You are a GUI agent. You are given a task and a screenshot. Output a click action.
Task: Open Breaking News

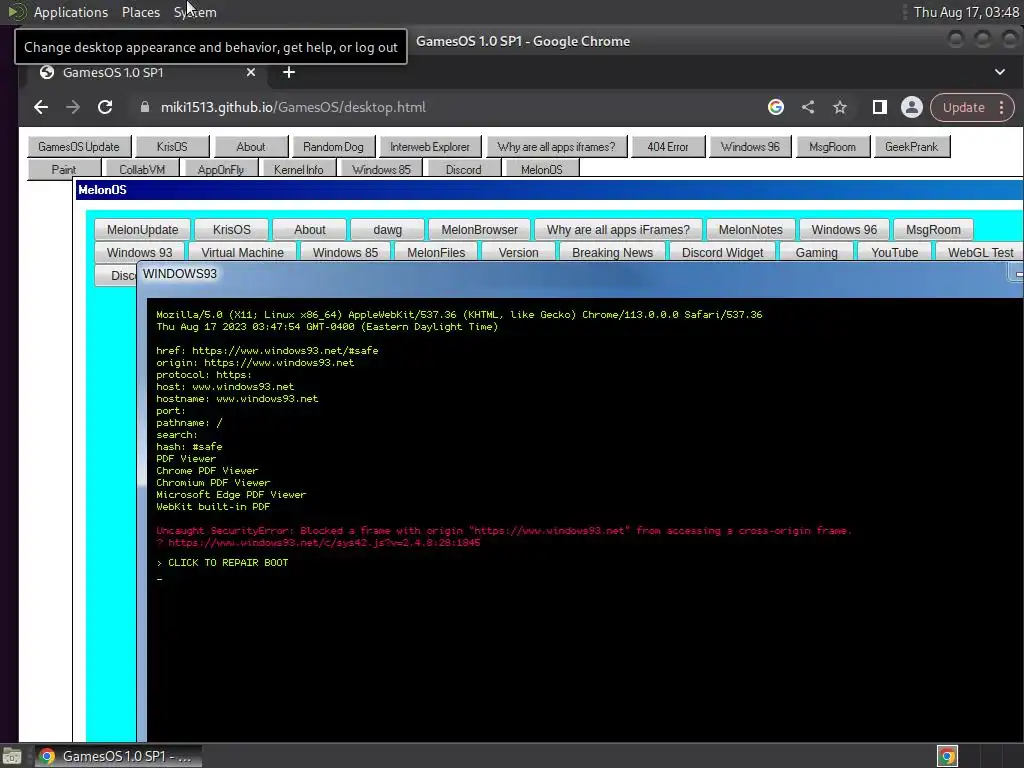pos(612,253)
